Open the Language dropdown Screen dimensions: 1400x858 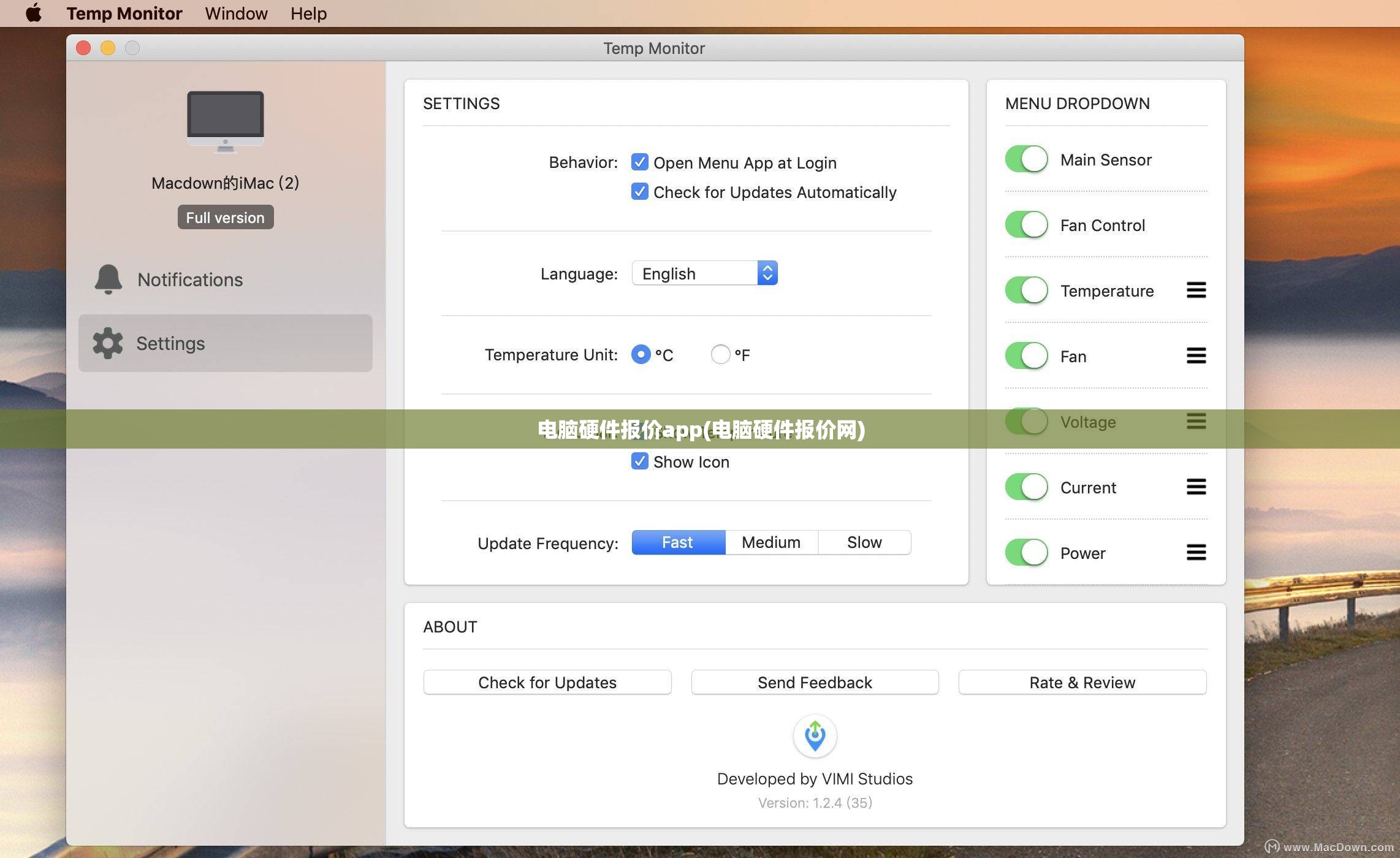coord(704,273)
